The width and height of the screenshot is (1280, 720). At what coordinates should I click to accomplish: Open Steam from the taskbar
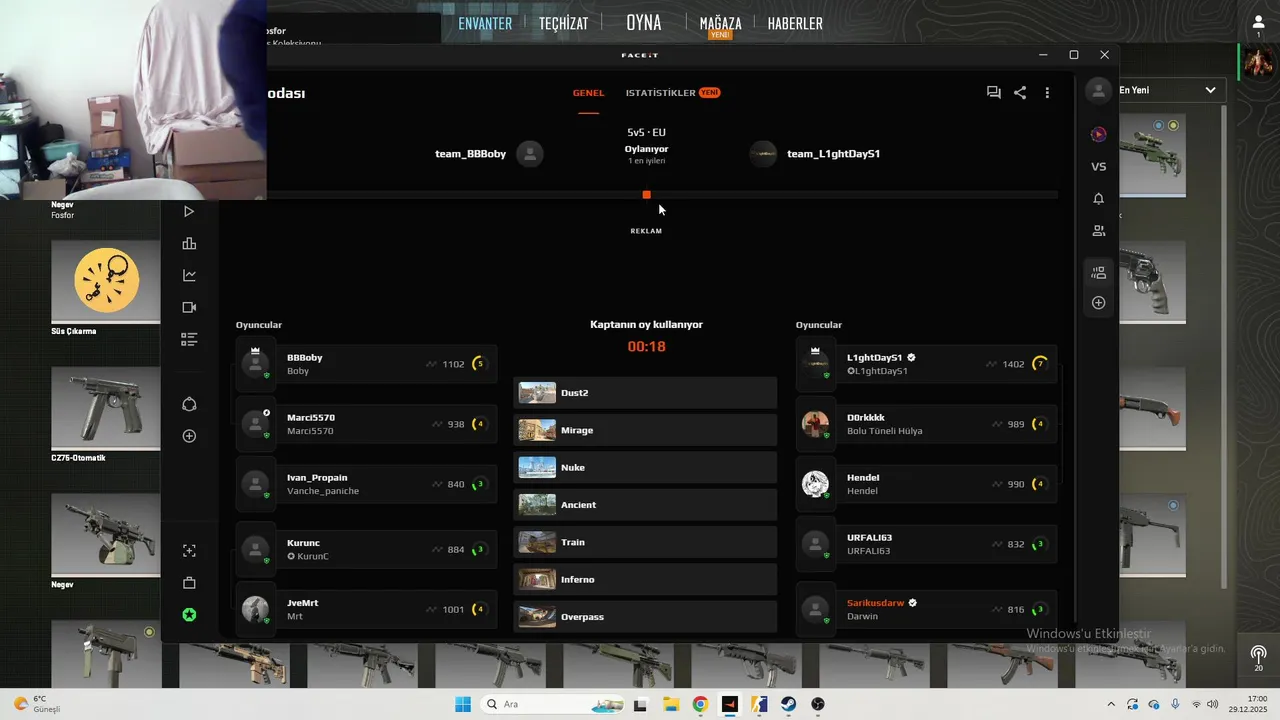(788, 704)
